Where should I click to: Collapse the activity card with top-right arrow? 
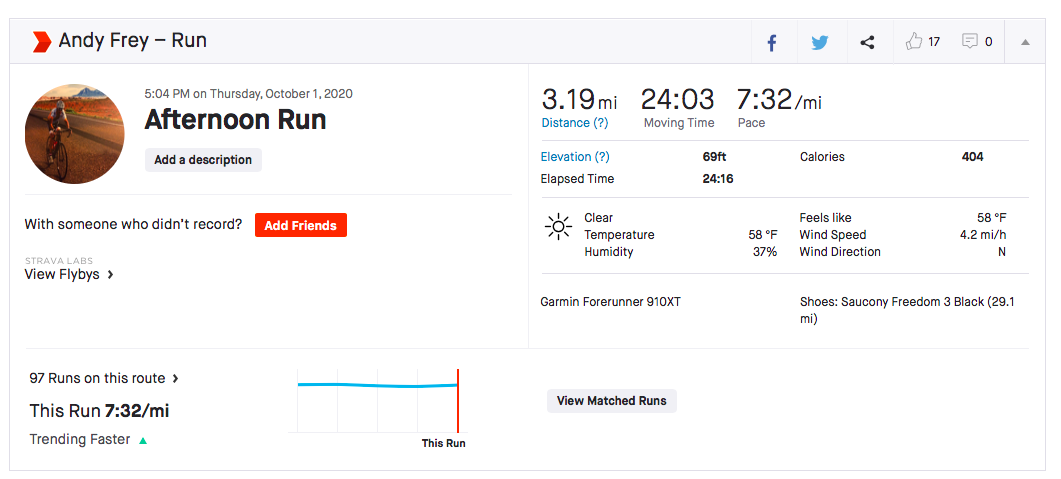(x=1025, y=42)
